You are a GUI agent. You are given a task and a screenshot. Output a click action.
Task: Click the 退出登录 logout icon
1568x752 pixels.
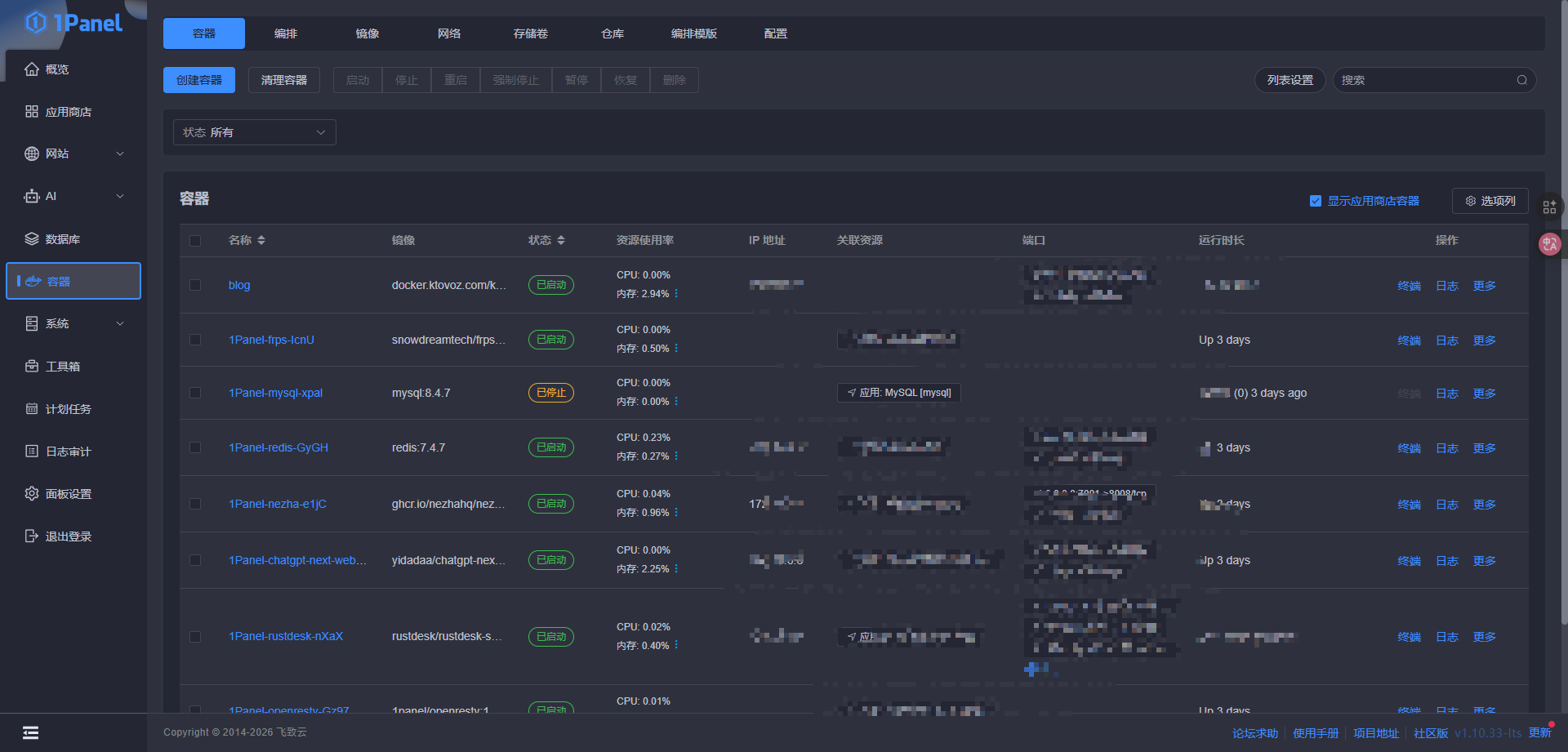pyautogui.click(x=32, y=536)
